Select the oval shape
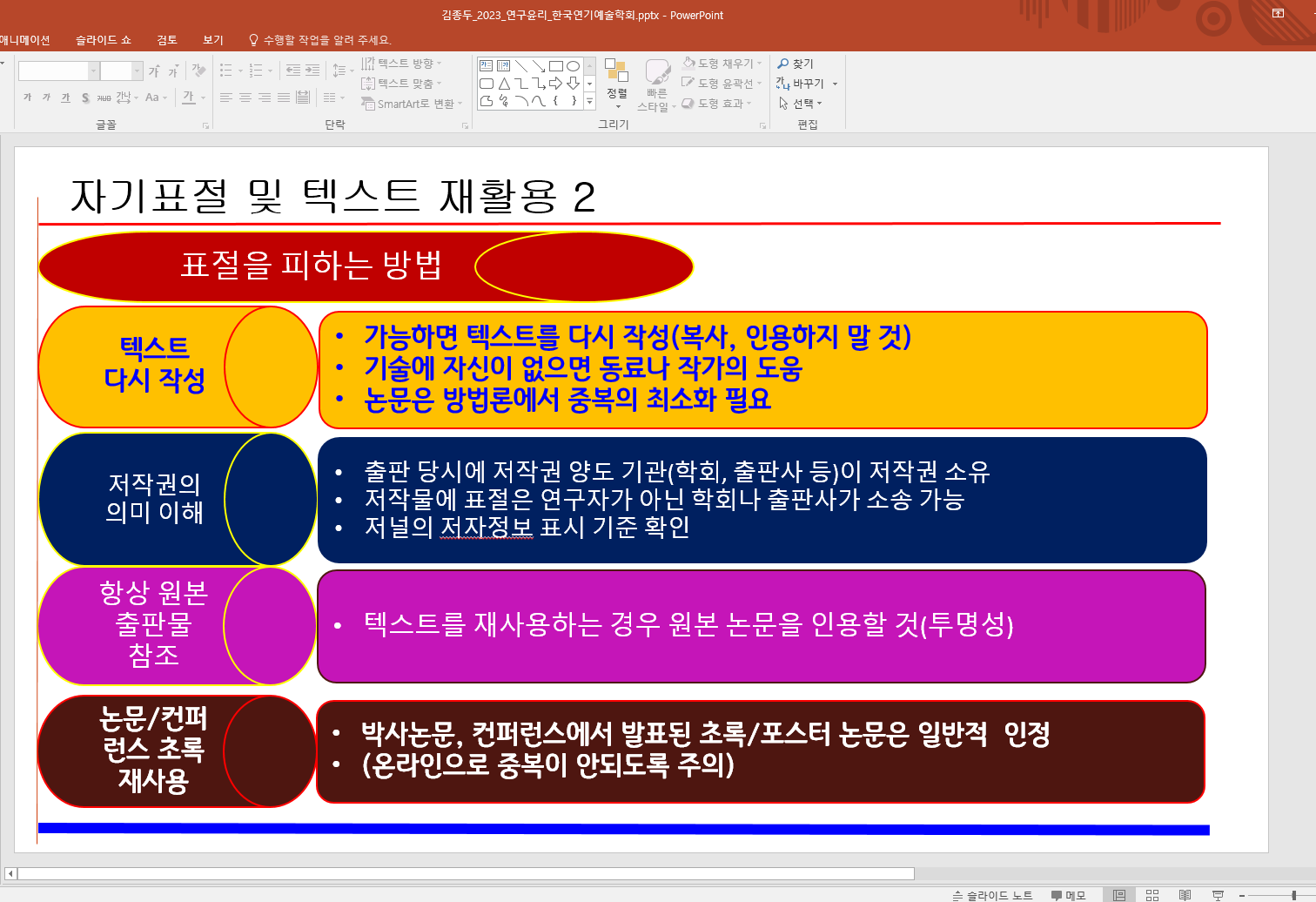 (x=573, y=65)
